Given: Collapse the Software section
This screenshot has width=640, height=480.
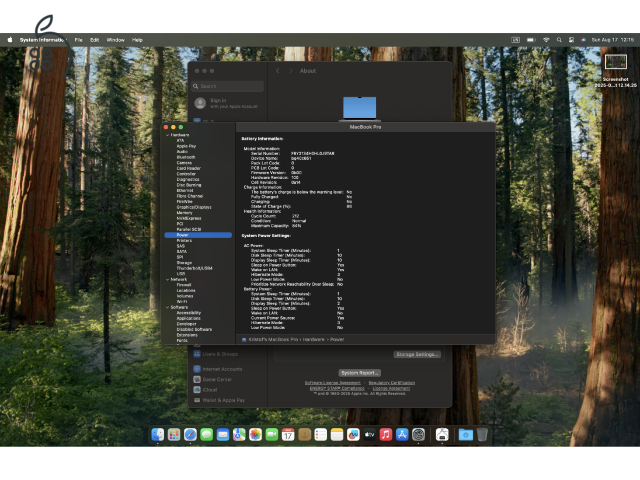Looking at the screenshot, I should tap(167, 307).
